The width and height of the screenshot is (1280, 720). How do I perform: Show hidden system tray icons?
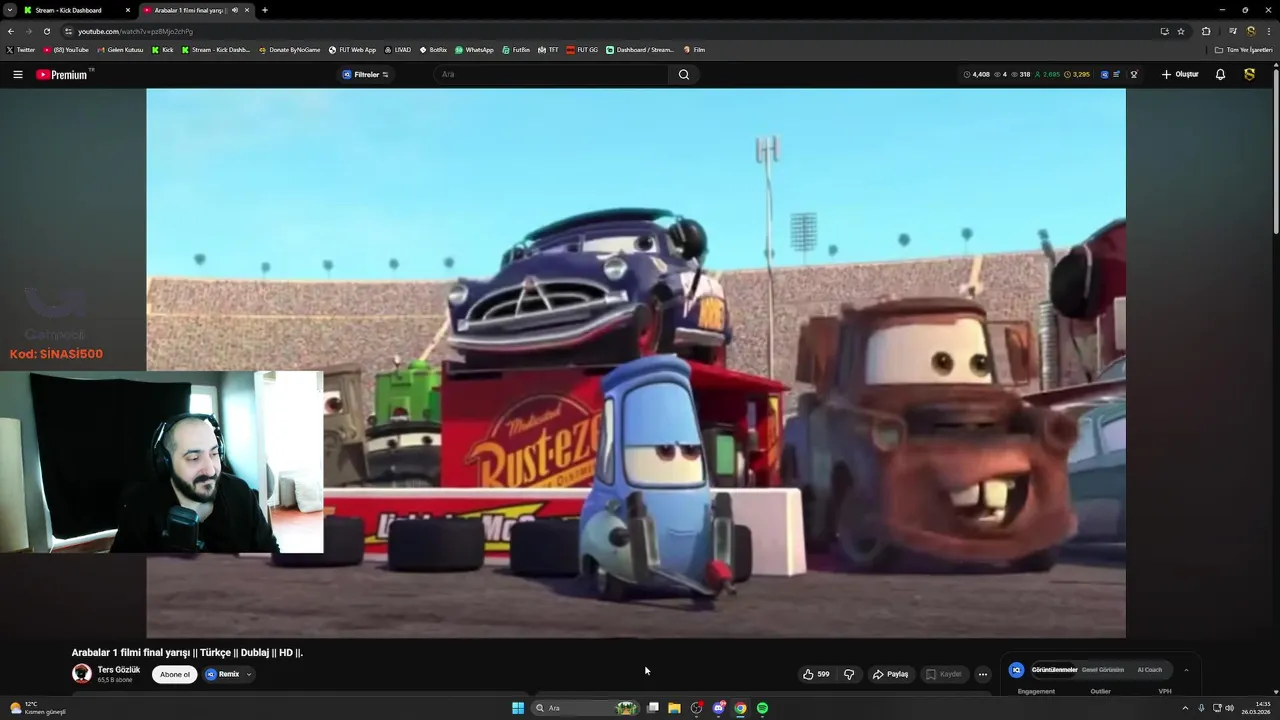point(1185,708)
